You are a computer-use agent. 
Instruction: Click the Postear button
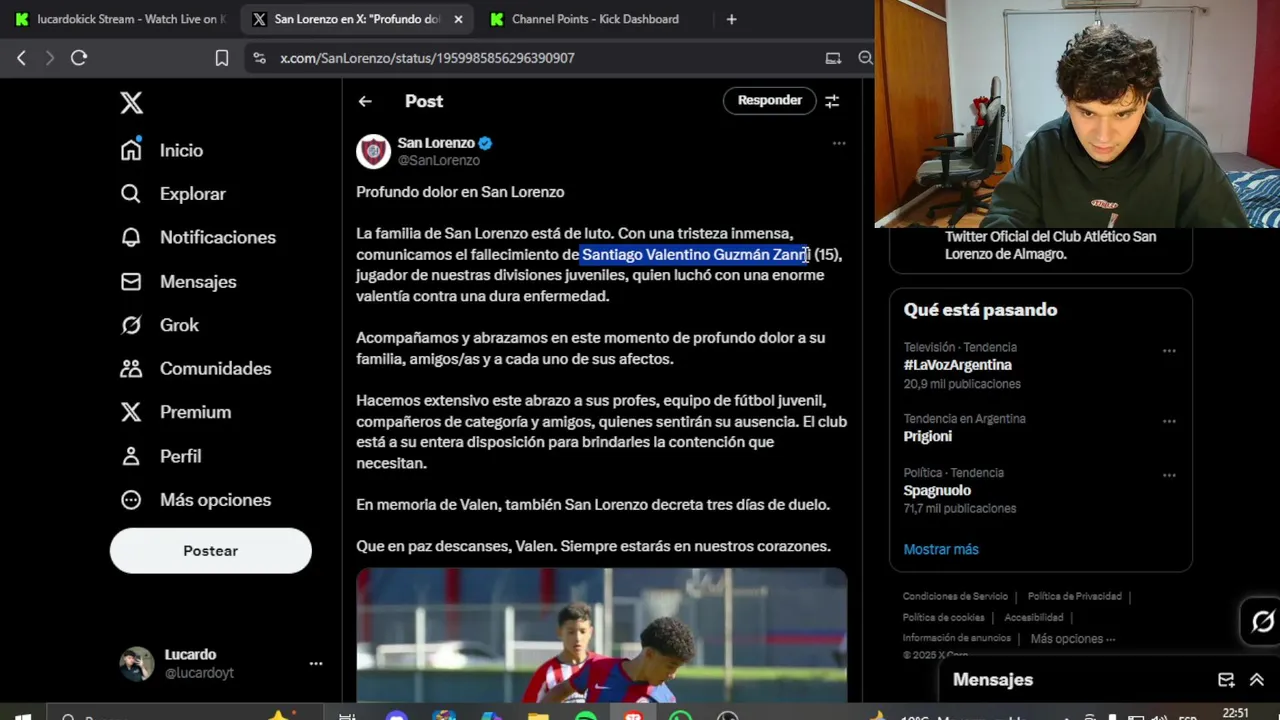tap(211, 551)
